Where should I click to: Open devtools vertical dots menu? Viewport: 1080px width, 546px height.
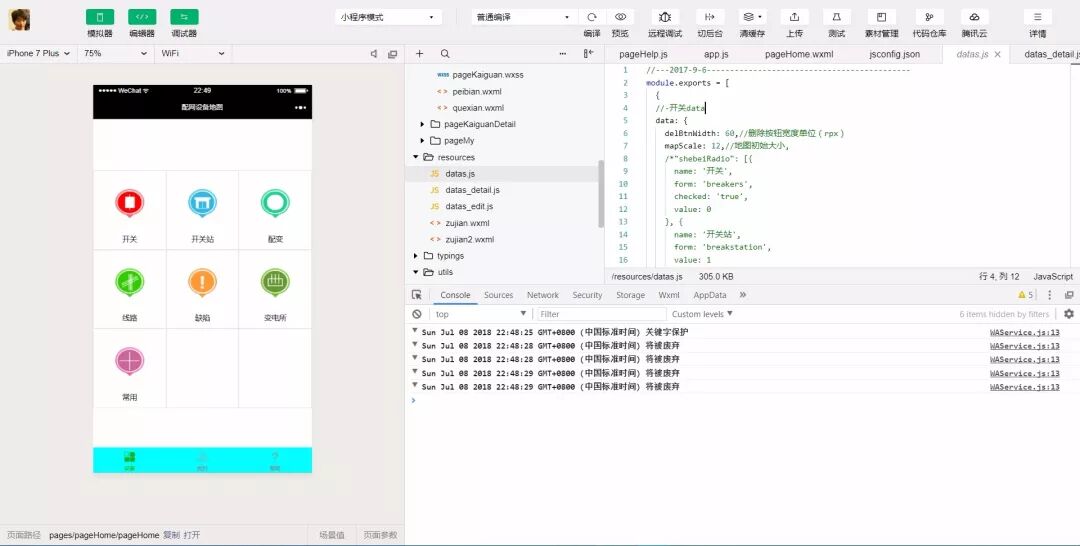[1050, 295]
